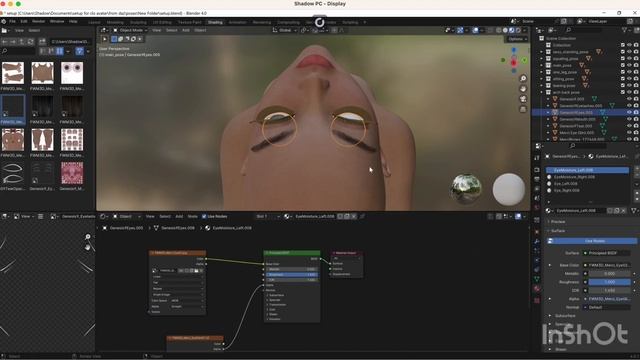Hide Genesis9Eyes.008 with its eye icon
640x360 pixels.
(x=629, y=112)
